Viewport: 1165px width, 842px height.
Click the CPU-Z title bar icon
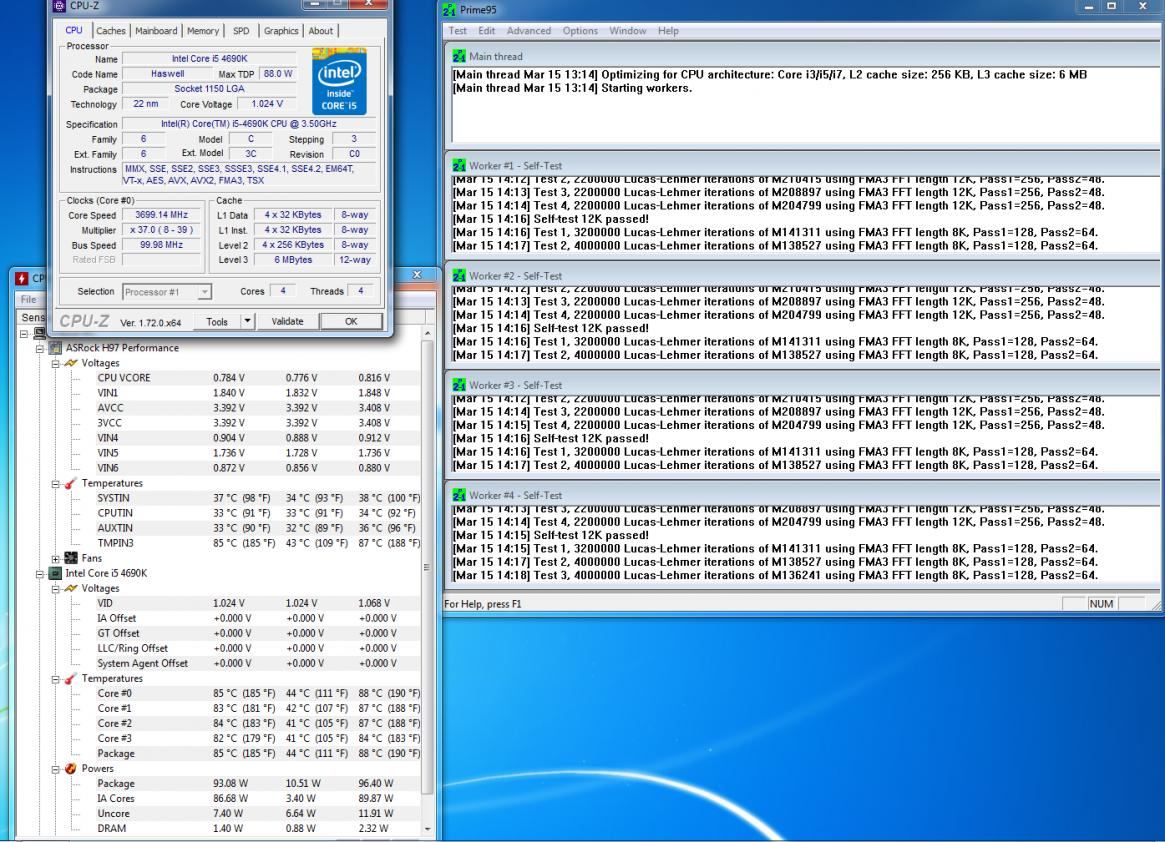pos(60,5)
